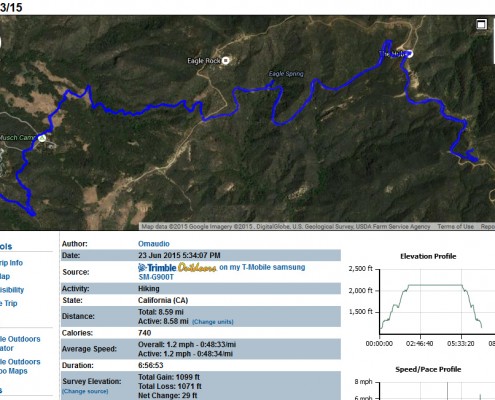Viewport: 495px width, 400px height.
Task: Click Change source under Survey Elevation
Action: (x=85, y=391)
